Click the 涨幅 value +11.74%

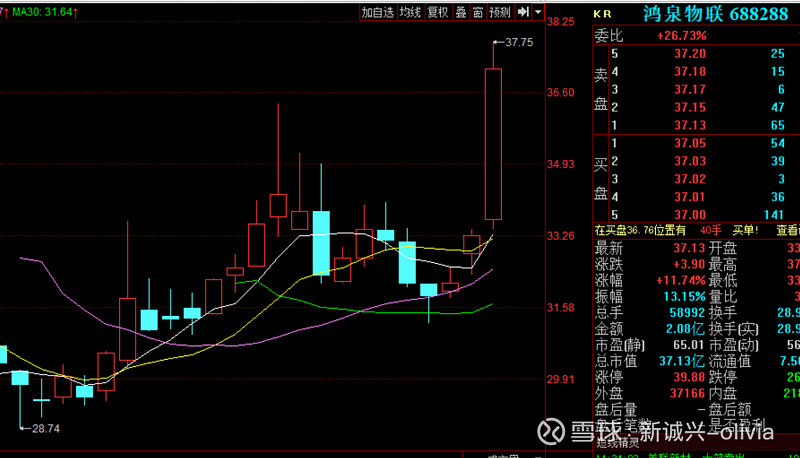point(681,281)
